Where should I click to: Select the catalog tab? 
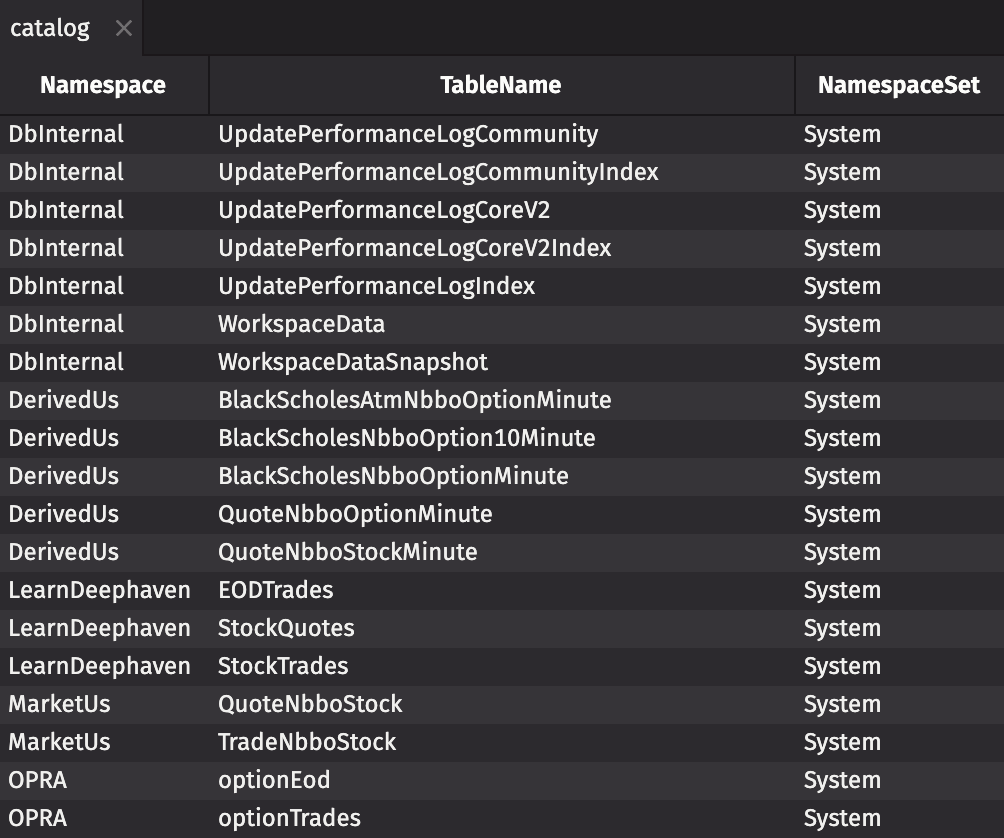pos(50,29)
